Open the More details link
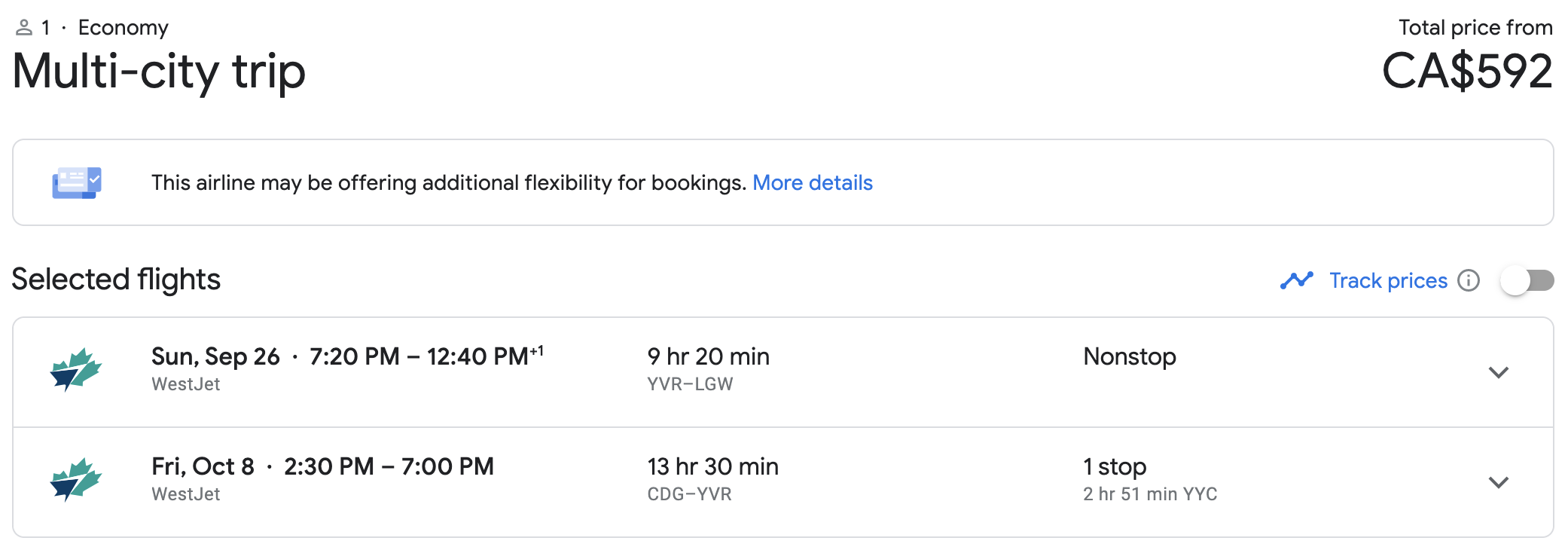1568x550 pixels. tap(813, 183)
